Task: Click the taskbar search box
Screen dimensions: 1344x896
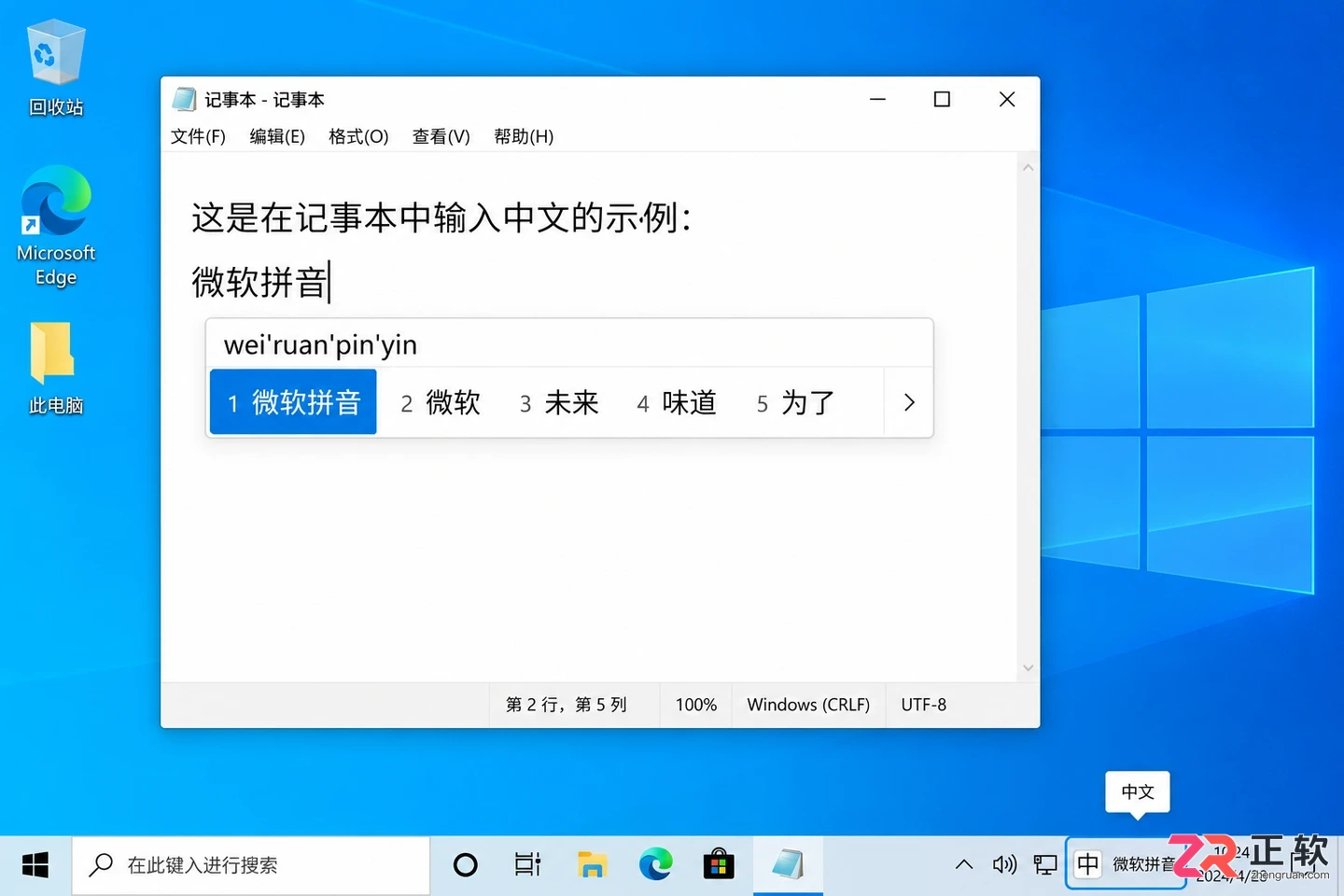Action: point(251,865)
